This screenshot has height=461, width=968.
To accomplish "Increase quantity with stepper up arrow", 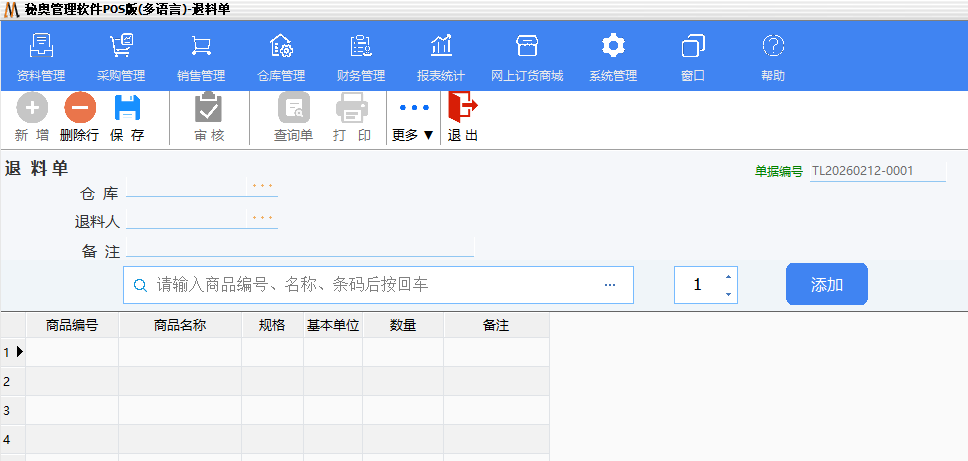I will coord(728,277).
